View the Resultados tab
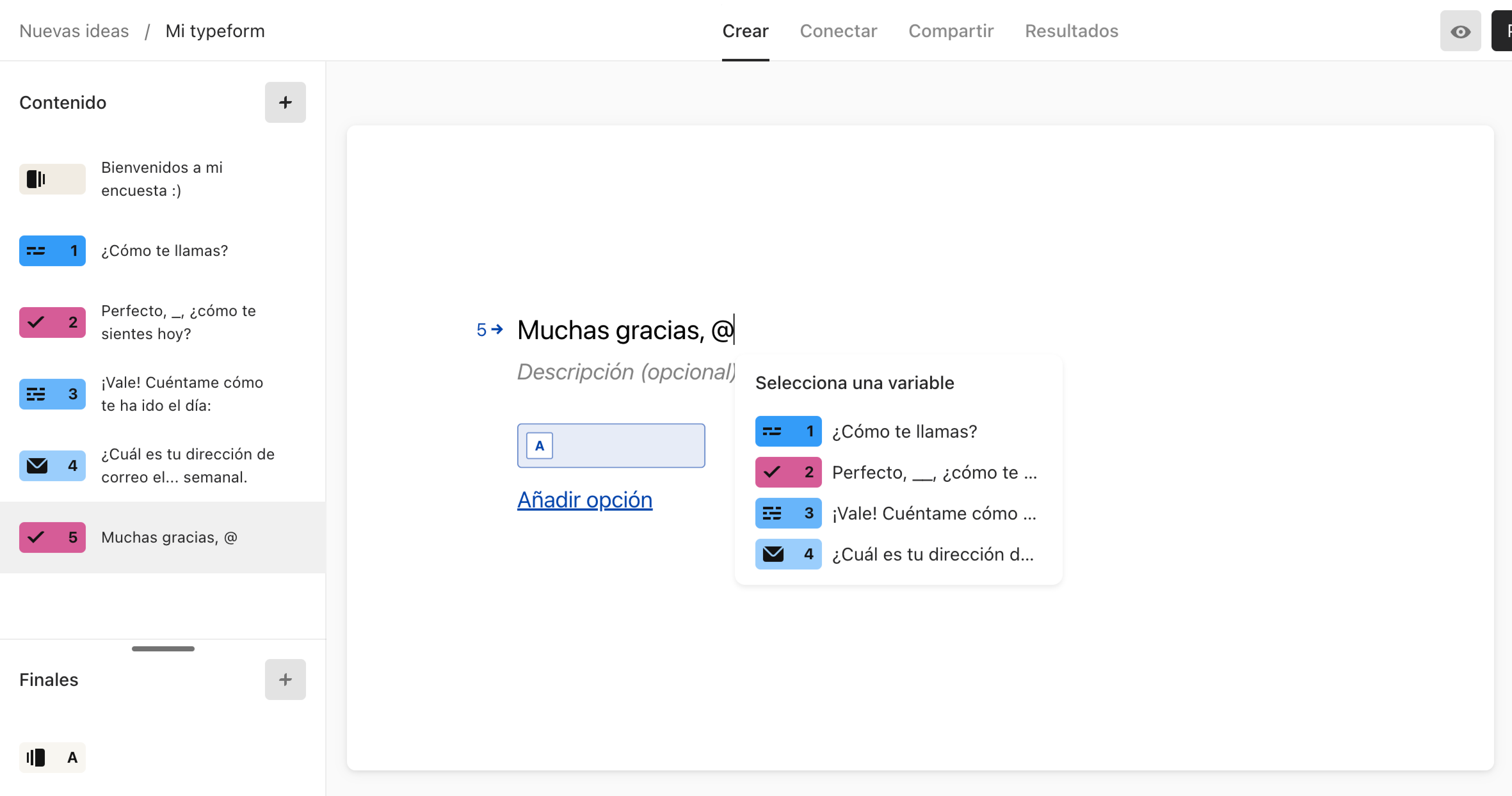The height and width of the screenshot is (796, 1512). pos(1072,31)
